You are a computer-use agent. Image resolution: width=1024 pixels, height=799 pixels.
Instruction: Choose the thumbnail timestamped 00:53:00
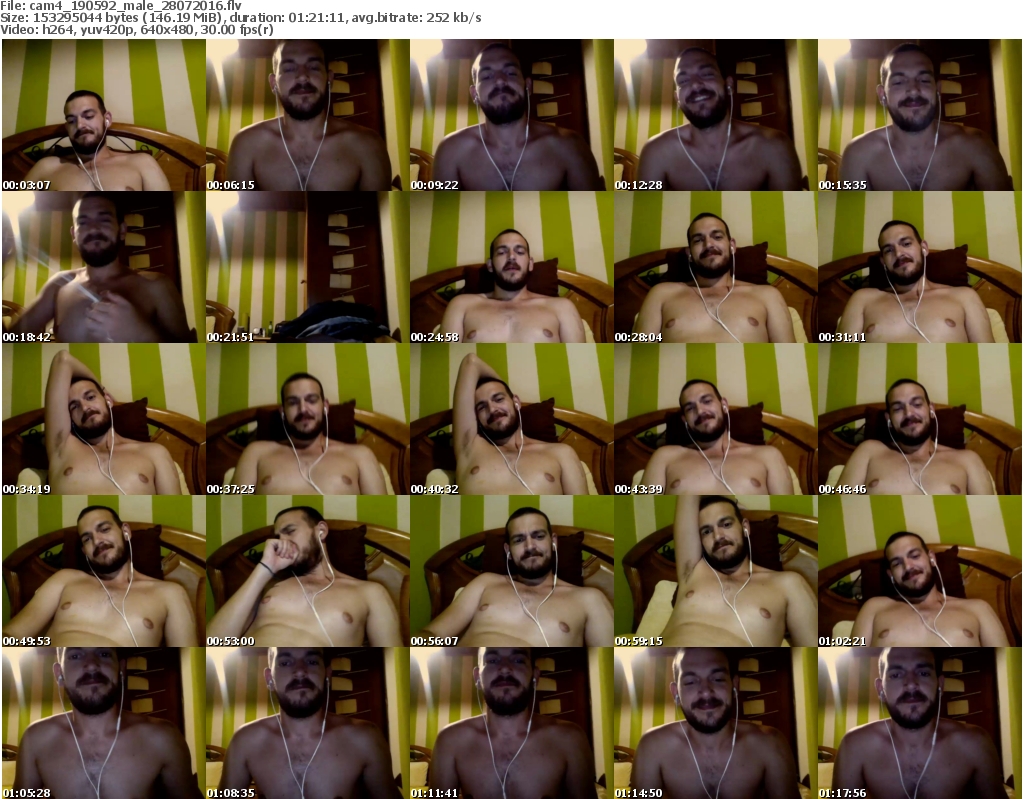tap(308, 571)
